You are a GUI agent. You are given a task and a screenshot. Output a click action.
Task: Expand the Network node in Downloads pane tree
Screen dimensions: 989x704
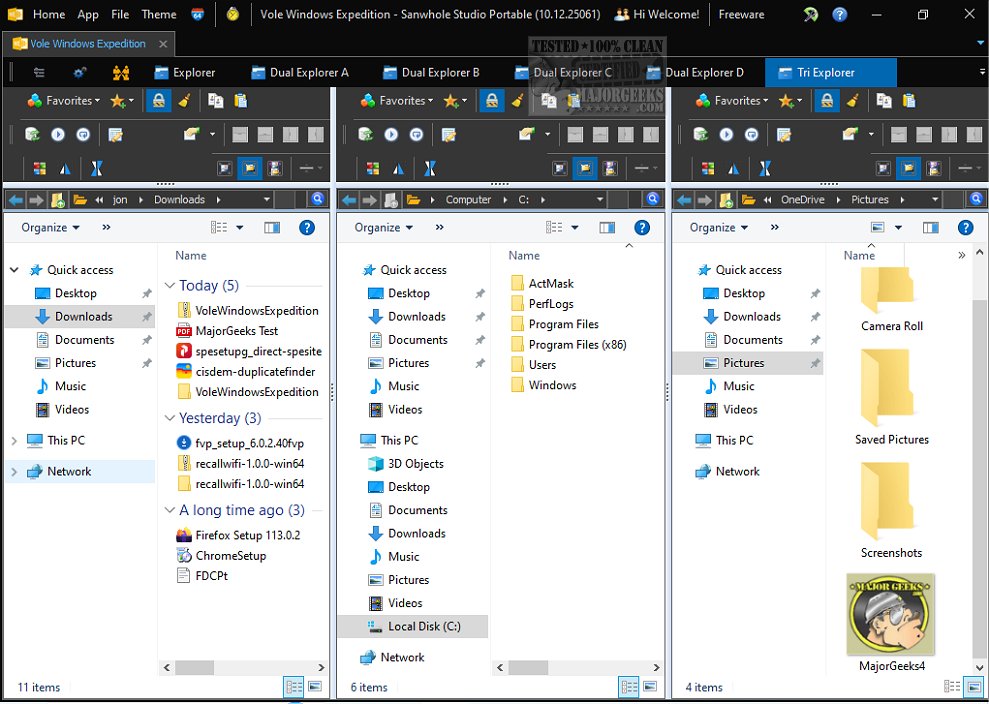pyautogui.click(x=14, y=472)
